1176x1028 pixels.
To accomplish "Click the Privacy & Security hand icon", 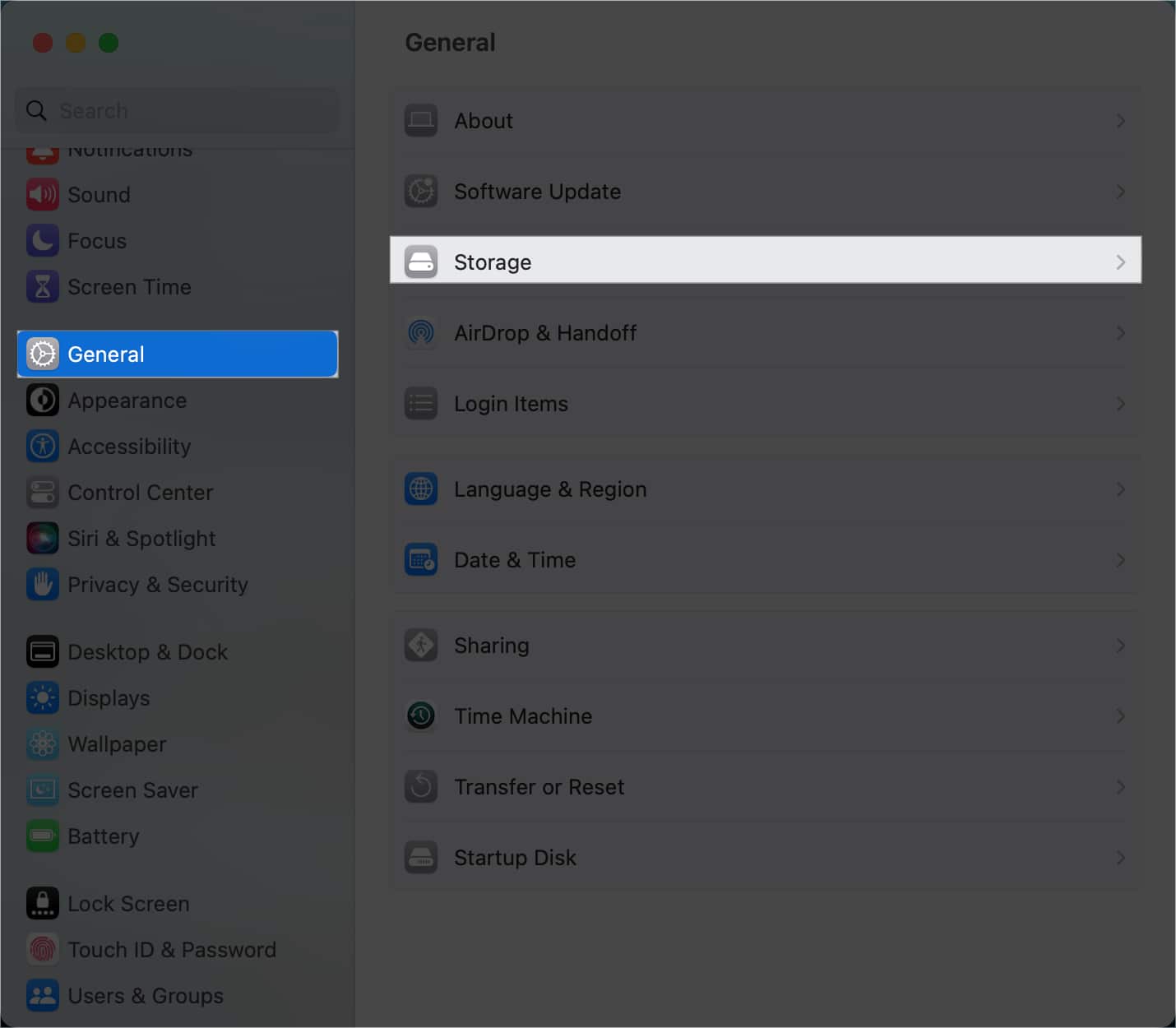I will [43, 585].
